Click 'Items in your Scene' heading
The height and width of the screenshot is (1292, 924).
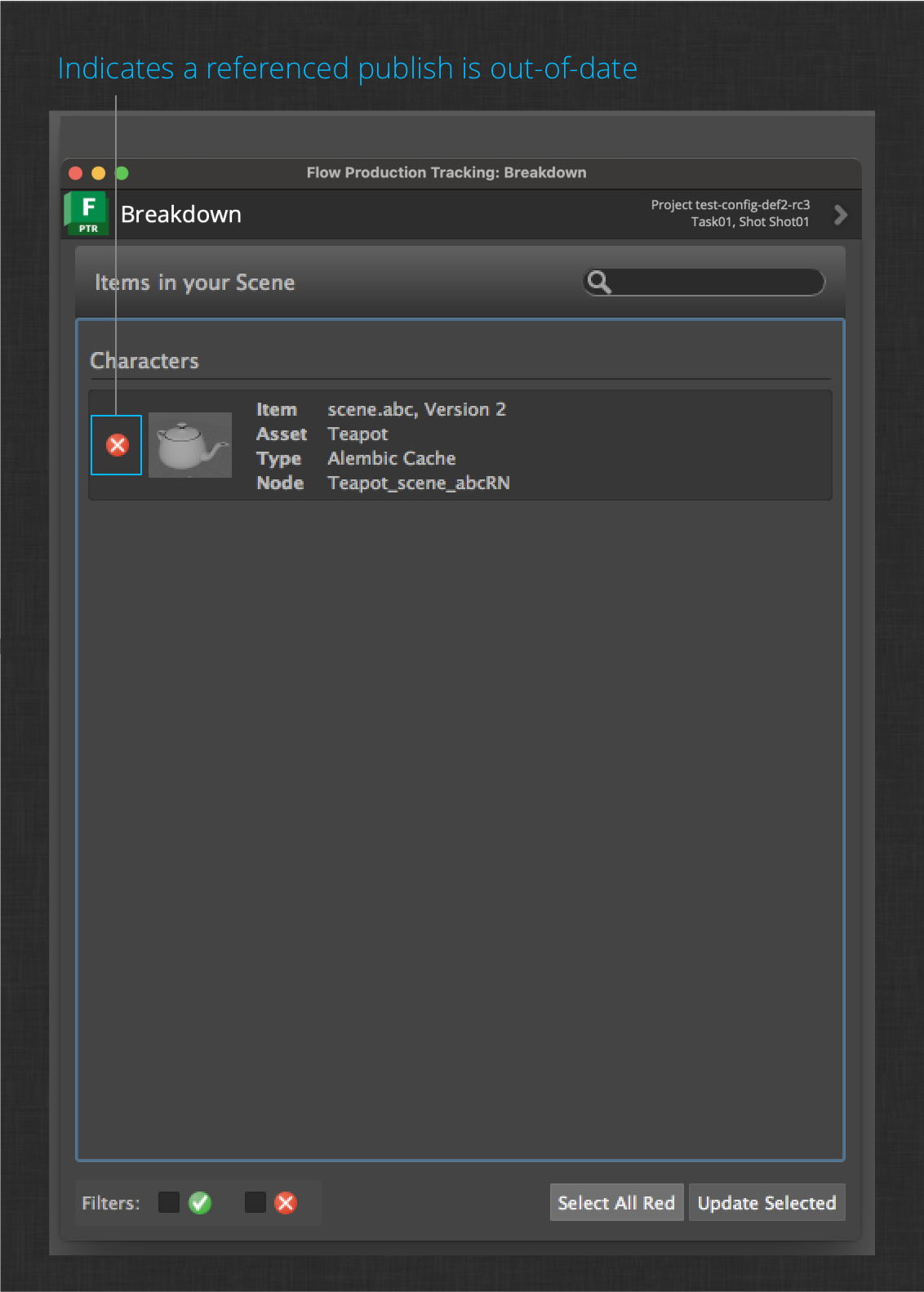point(195,283)
